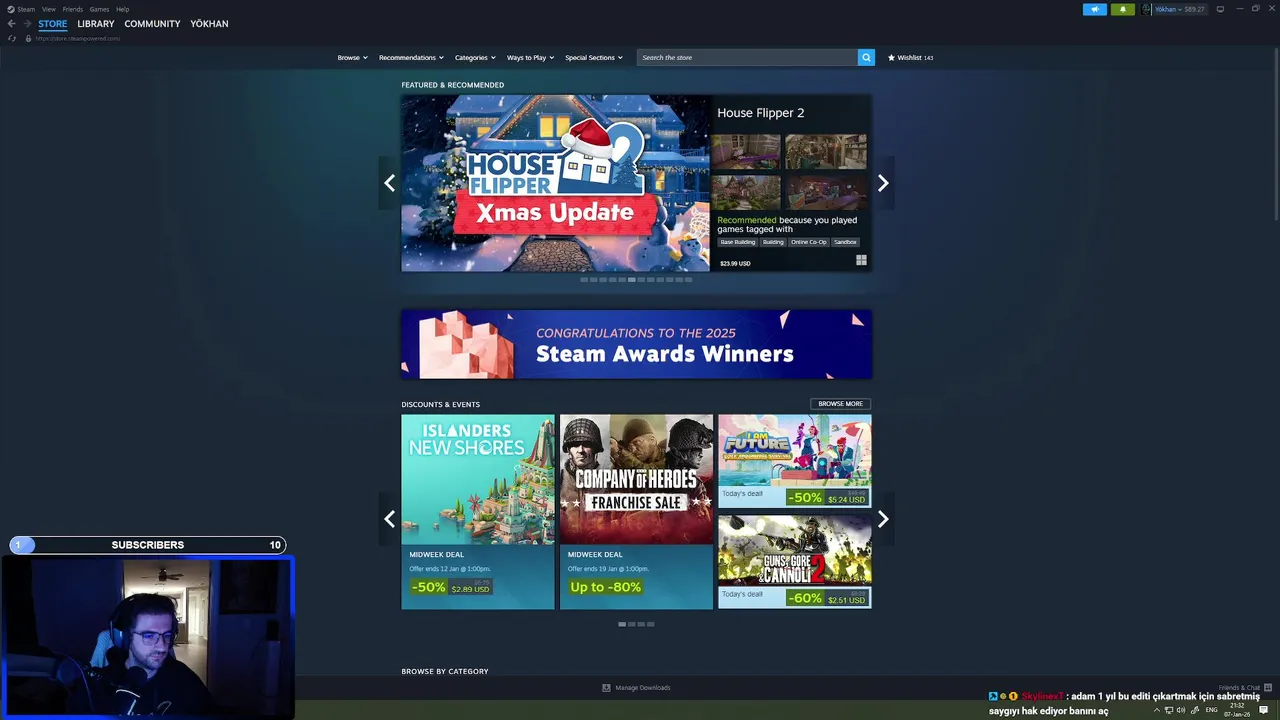Expand the Browse dropdown
The image size is (1280, 720).
pos(352,58)
